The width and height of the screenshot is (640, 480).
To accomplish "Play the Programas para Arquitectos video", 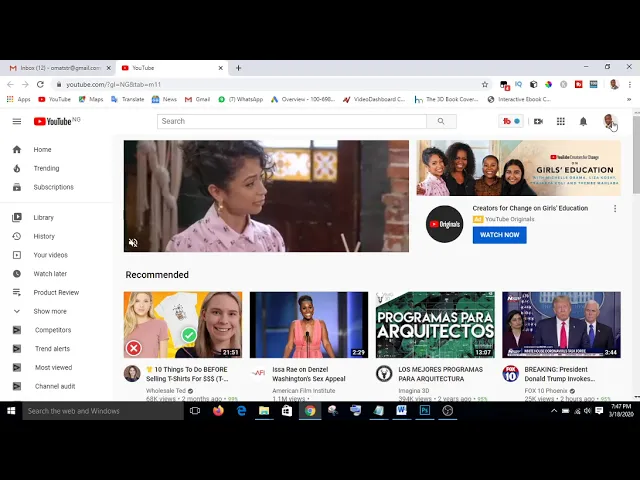I will (x=435, y=325).
